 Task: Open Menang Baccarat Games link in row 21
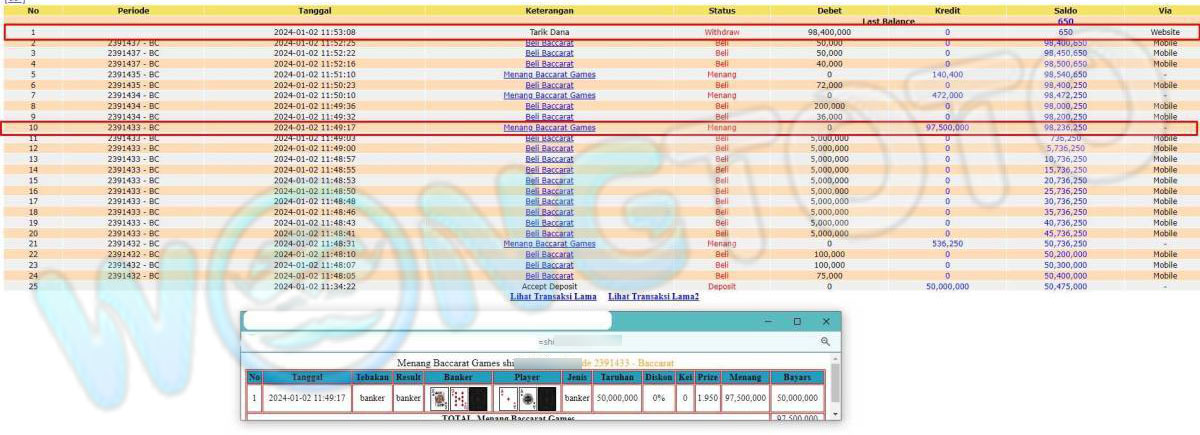(549, 244)
